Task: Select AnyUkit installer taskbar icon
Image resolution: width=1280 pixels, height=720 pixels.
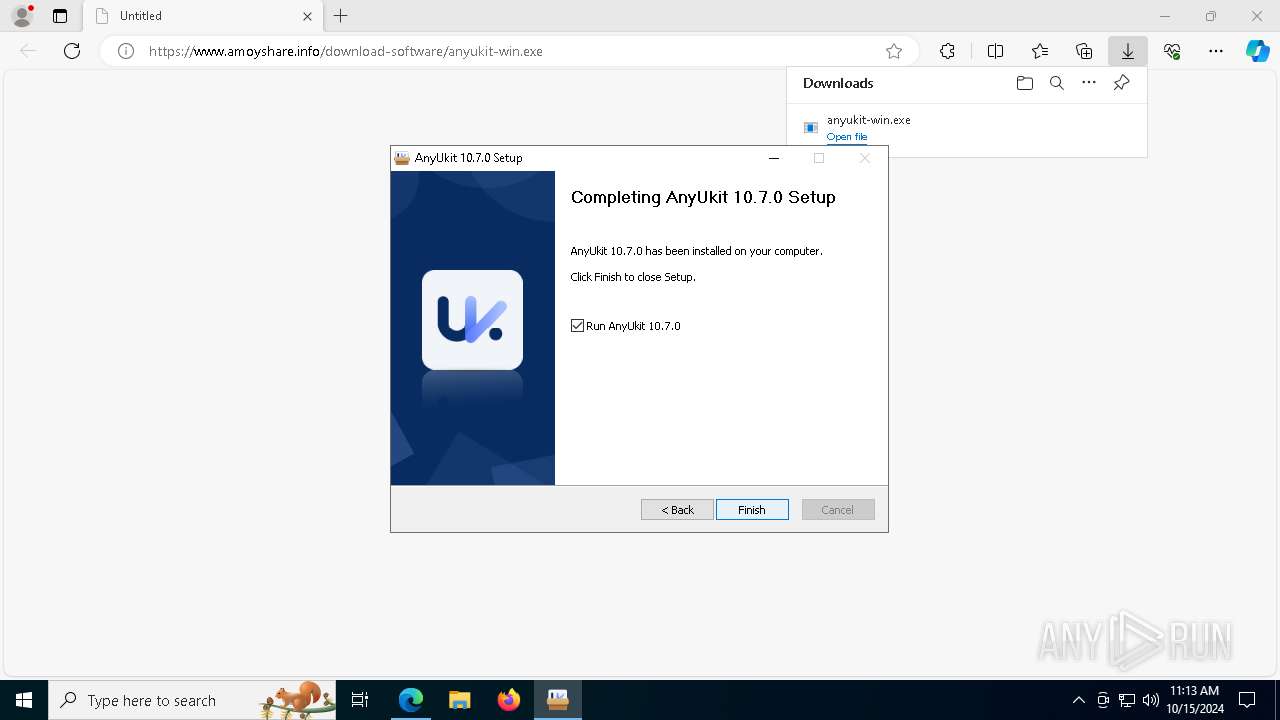Action: [x=558, y=700]
